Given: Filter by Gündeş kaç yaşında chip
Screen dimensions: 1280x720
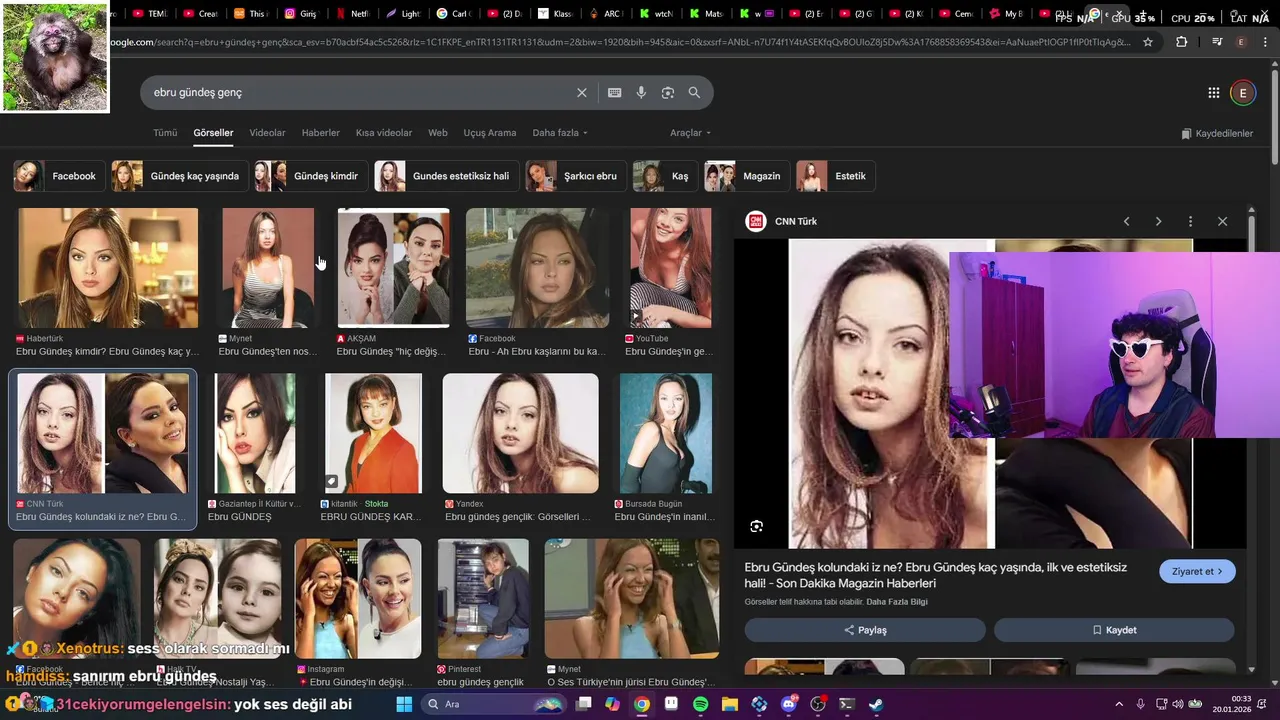Looking at the screenshot, I should tap(179, 176).
